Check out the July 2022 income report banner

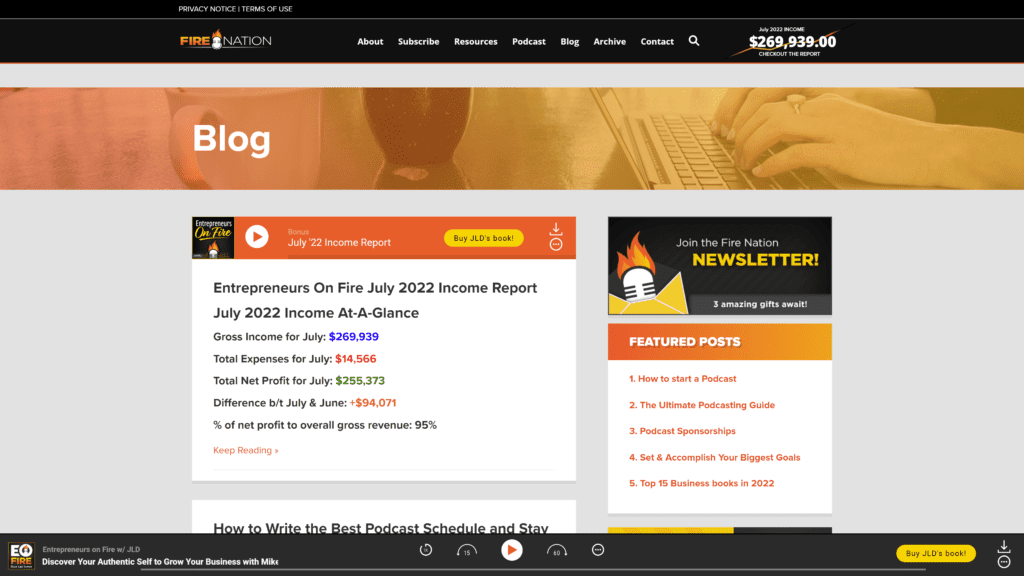point(792,41)
